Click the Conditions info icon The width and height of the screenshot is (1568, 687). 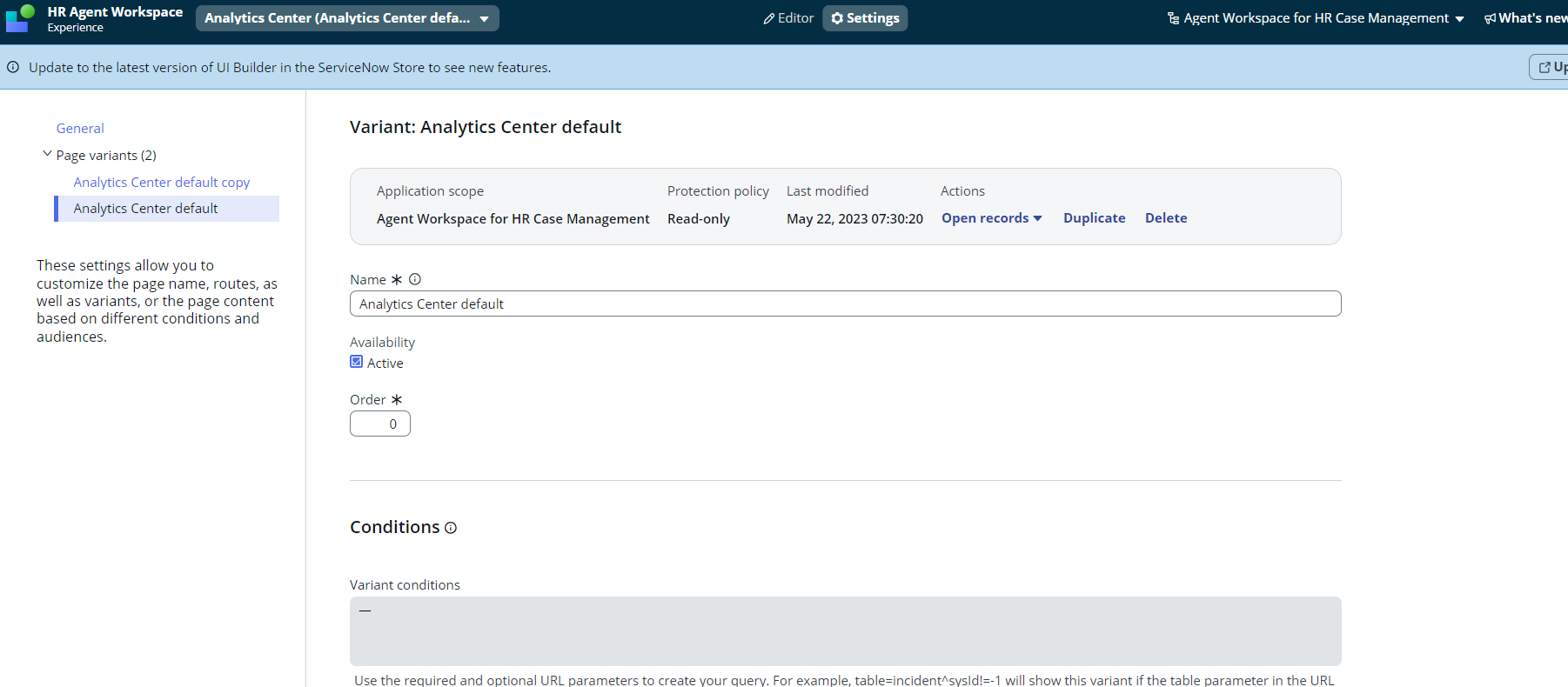coord(451,528)
